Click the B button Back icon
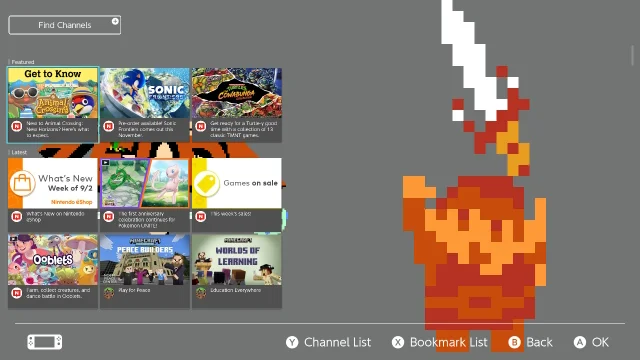This screenshot has width=640, height=360. tap(514, 342)
